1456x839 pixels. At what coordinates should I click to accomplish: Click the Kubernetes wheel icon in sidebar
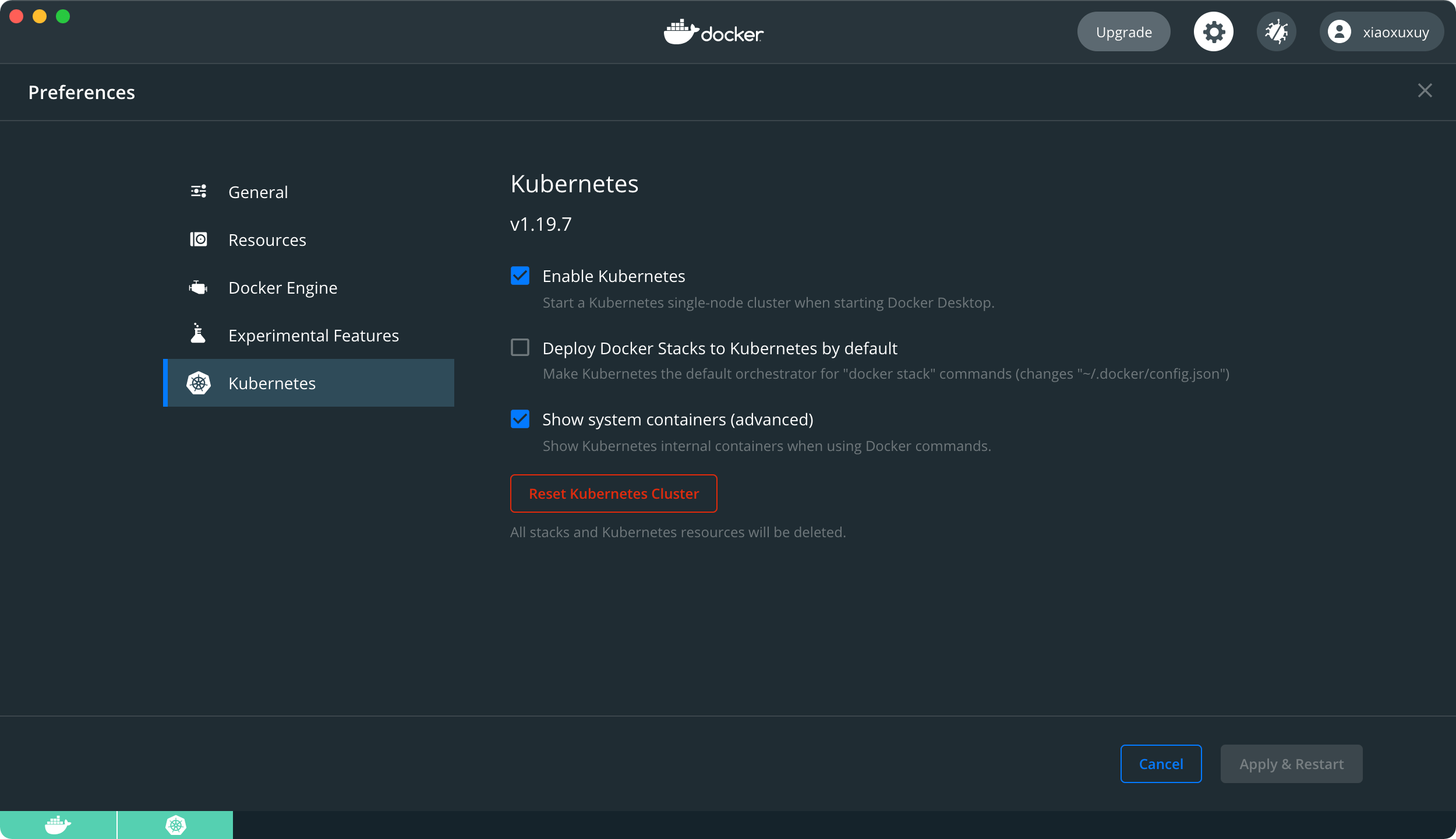[199, 383]
